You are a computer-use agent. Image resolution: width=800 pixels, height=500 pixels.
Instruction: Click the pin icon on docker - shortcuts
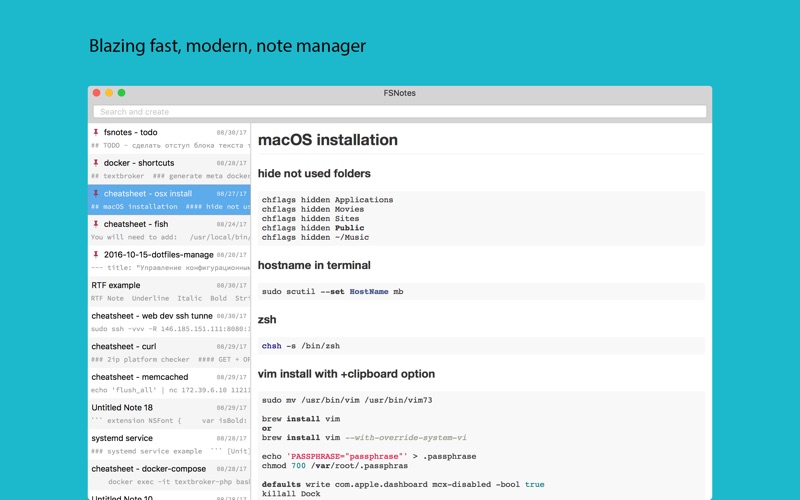95,163
